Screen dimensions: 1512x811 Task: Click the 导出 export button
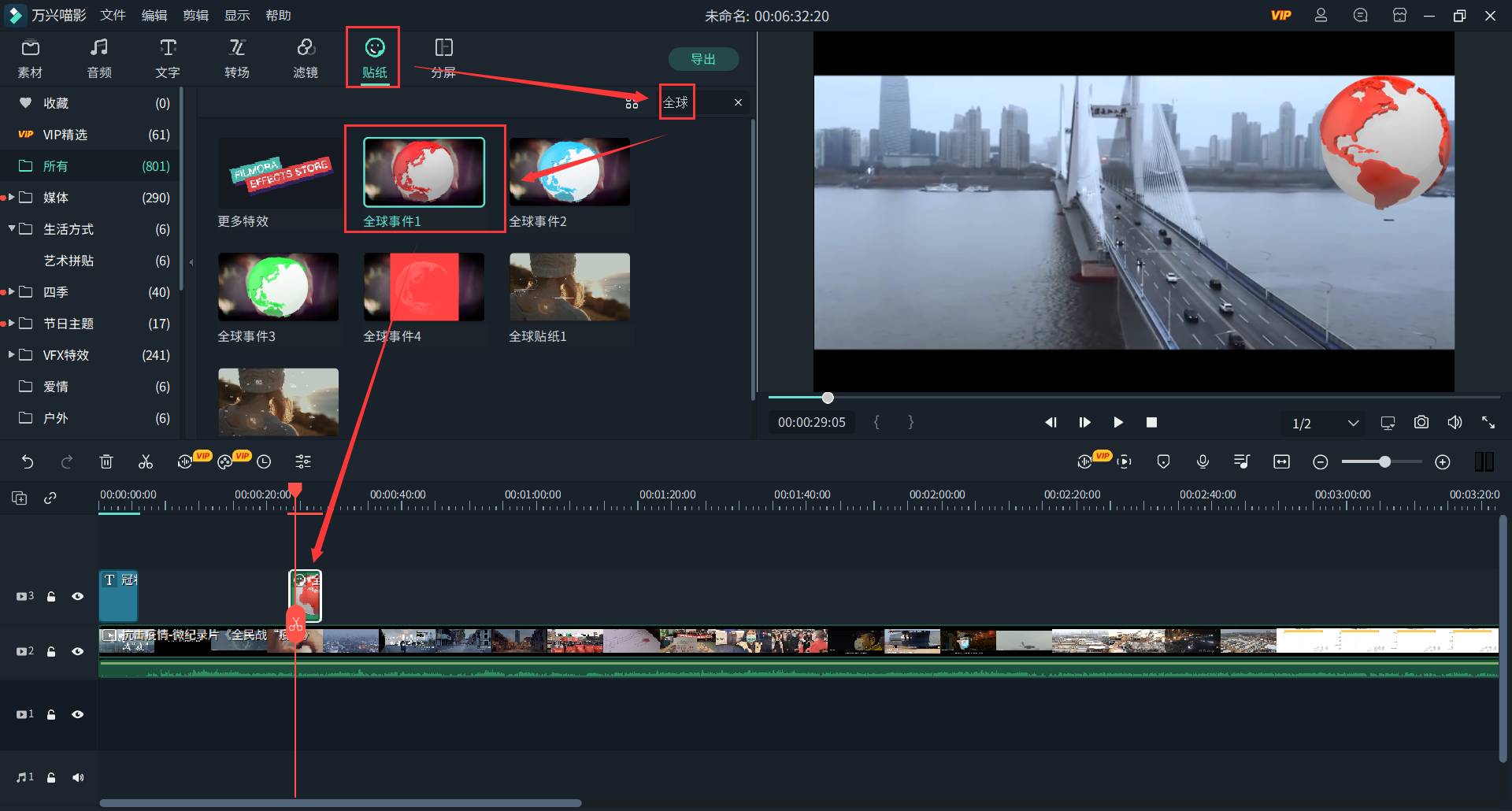[x=702, y=59]
